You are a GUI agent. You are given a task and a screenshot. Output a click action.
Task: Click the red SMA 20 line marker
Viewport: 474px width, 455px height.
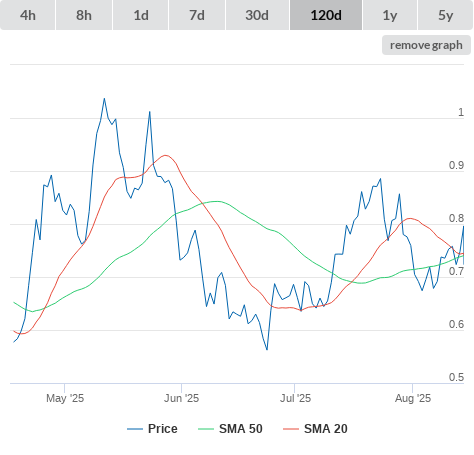tap(291, 429)
